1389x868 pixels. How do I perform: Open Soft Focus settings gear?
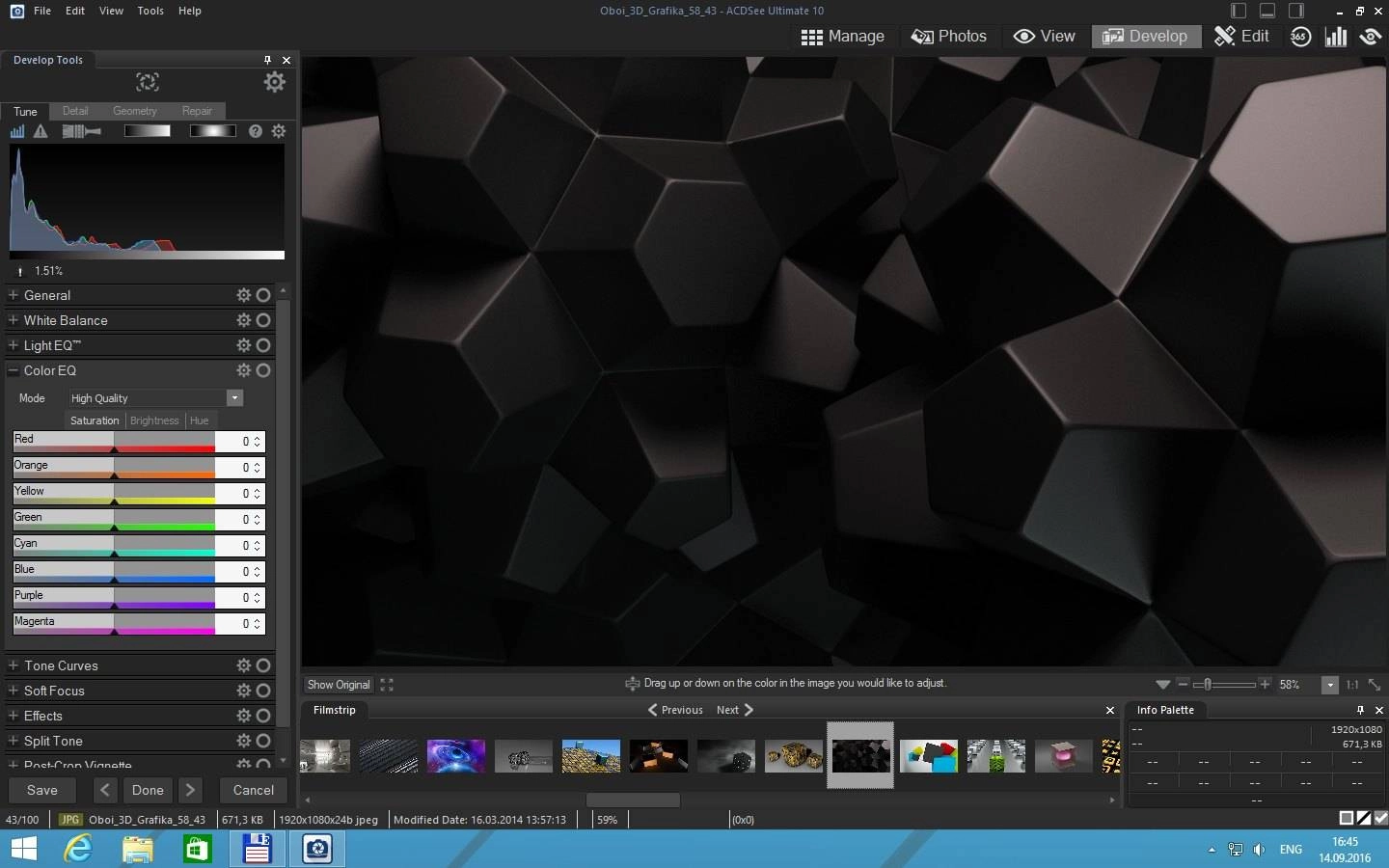click(x=243, y=691)
